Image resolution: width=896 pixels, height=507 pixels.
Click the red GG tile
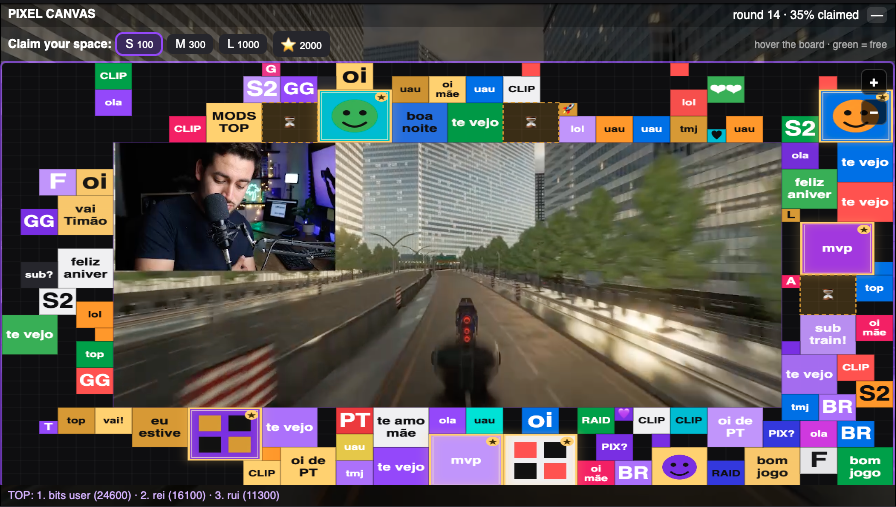tap(94, 381)
